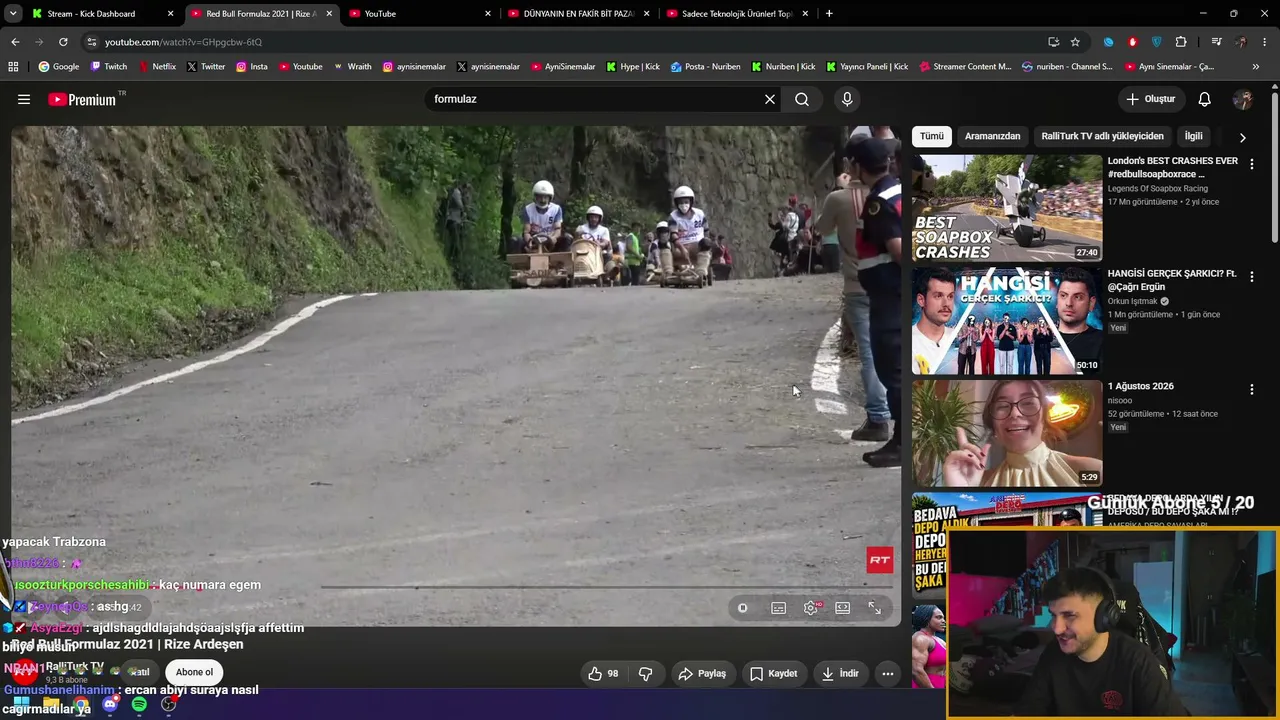This screenshot has width=1280, height=720.
Task: Open options for London's BEST CRASHES video
Action: 1251,164
